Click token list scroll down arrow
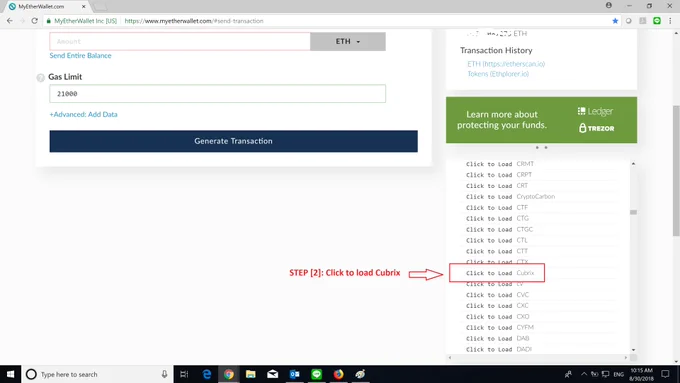This screenshot has height=383, width=680. click(x=634, y=350)
